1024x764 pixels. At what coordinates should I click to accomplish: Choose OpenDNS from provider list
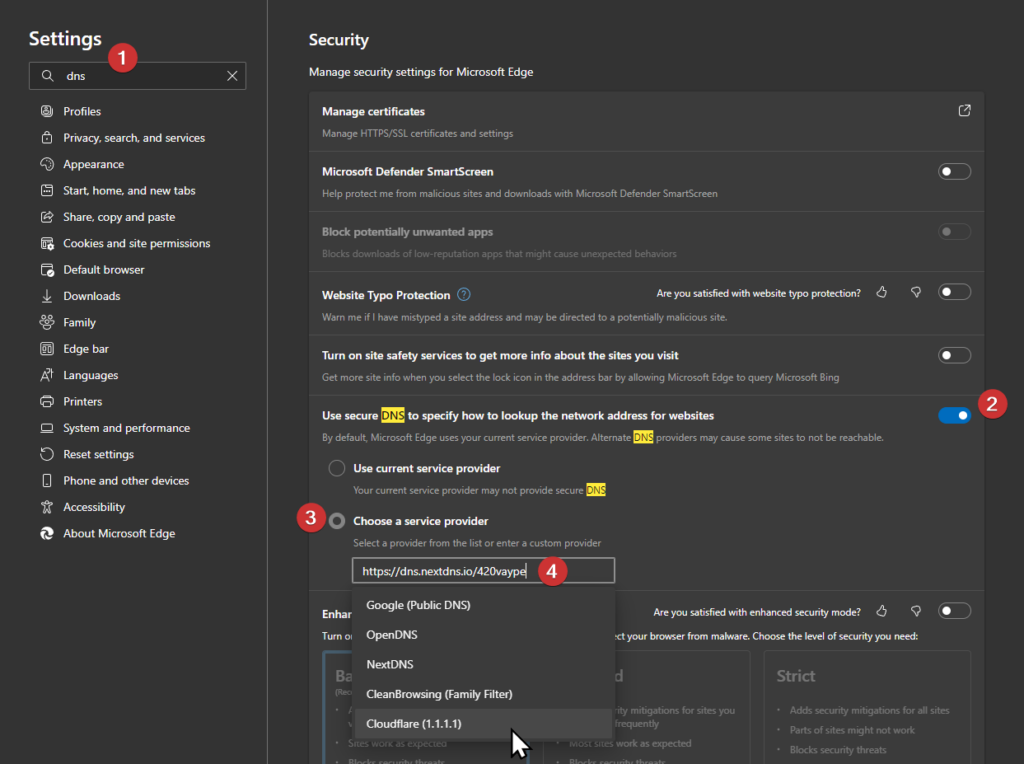click(483, 635)
